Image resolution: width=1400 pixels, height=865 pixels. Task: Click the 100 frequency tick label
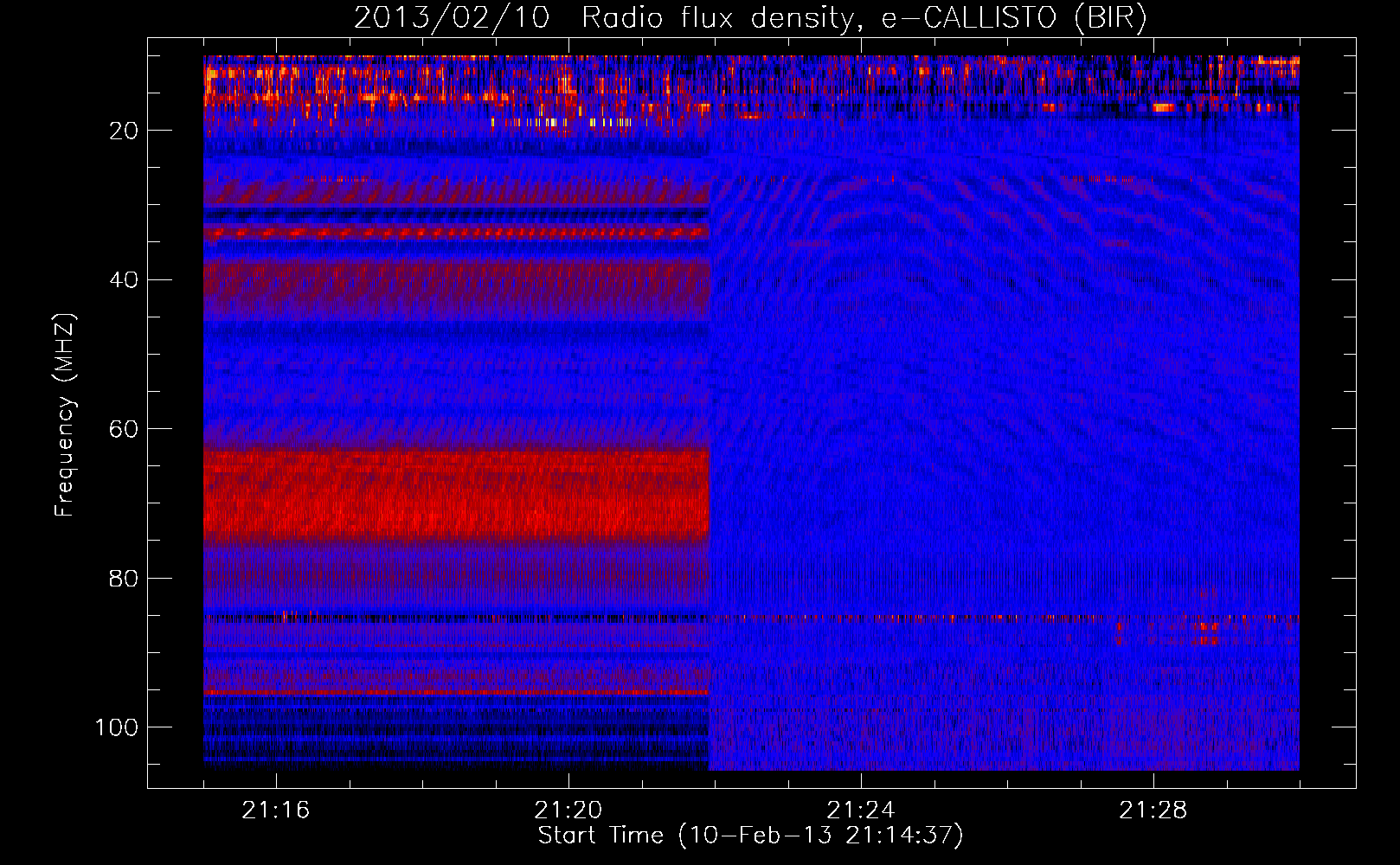(118, 727)
